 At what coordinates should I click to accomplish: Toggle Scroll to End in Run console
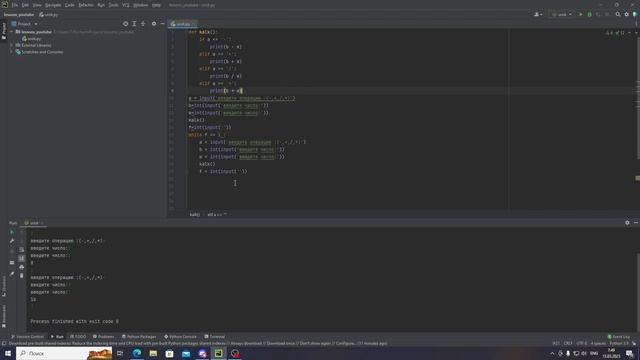click(x=22, y=258)
